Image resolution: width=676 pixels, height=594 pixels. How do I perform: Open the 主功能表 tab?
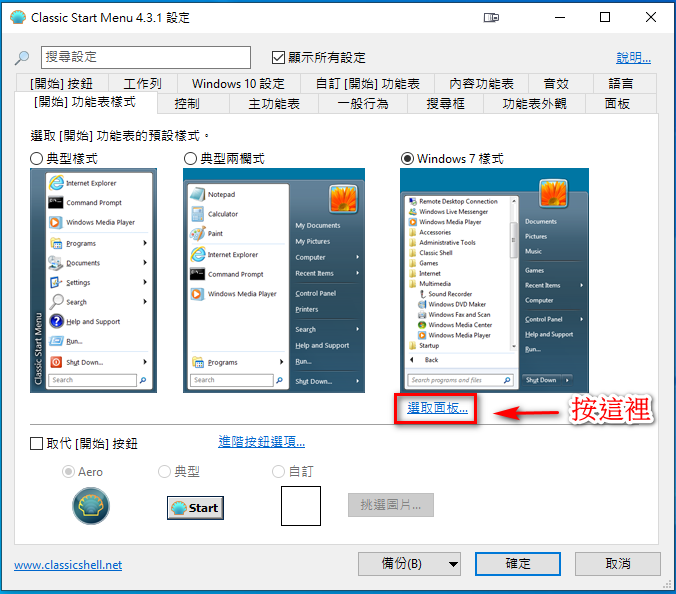tap(274, 104)
